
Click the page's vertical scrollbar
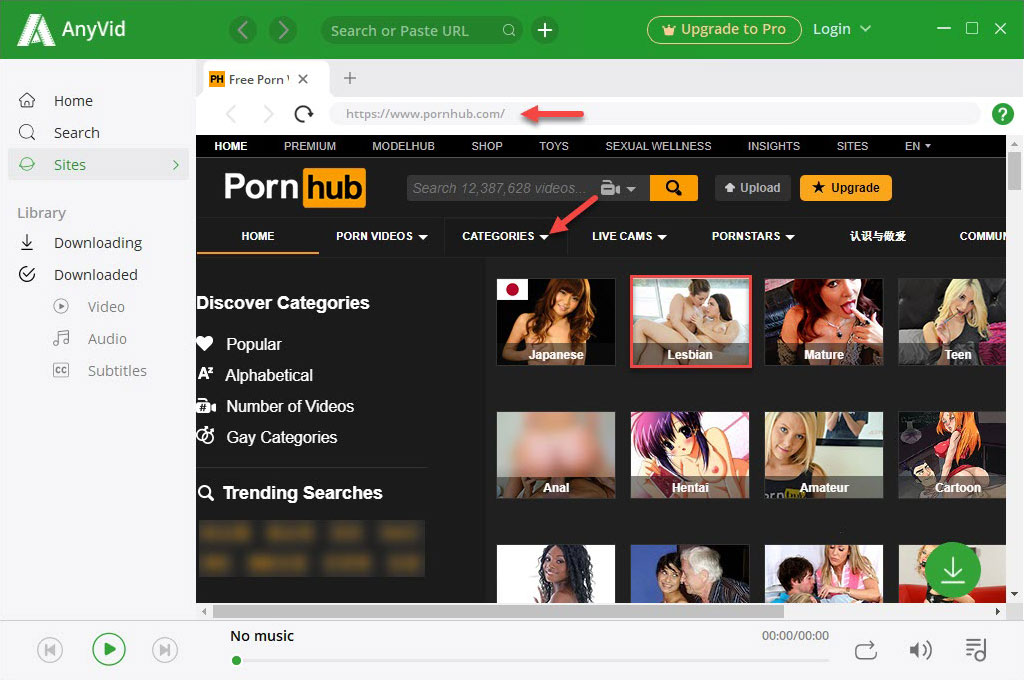point(1014,170)
